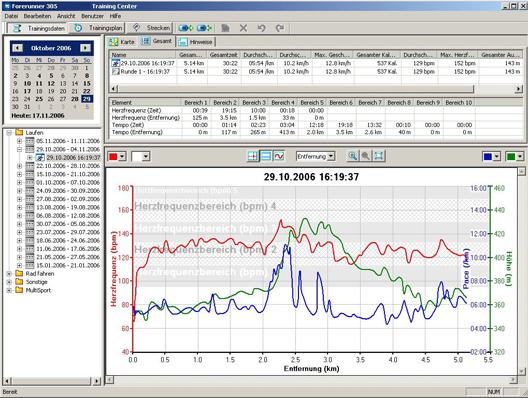Click tree panel scrollbar left arrow

coord(7,381)
